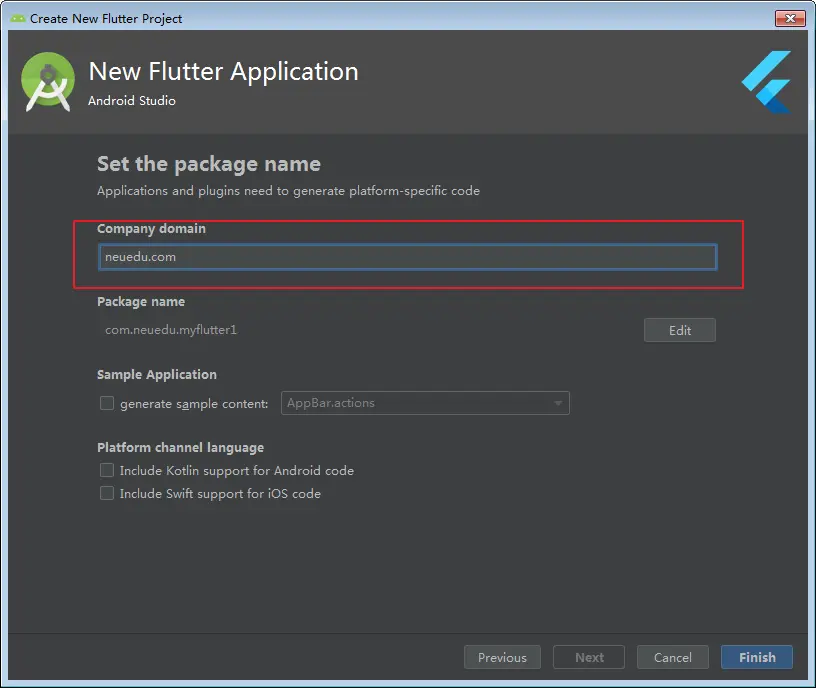Click the Previous button
Viewport: 816px width, 688px height.
(502, 657)
